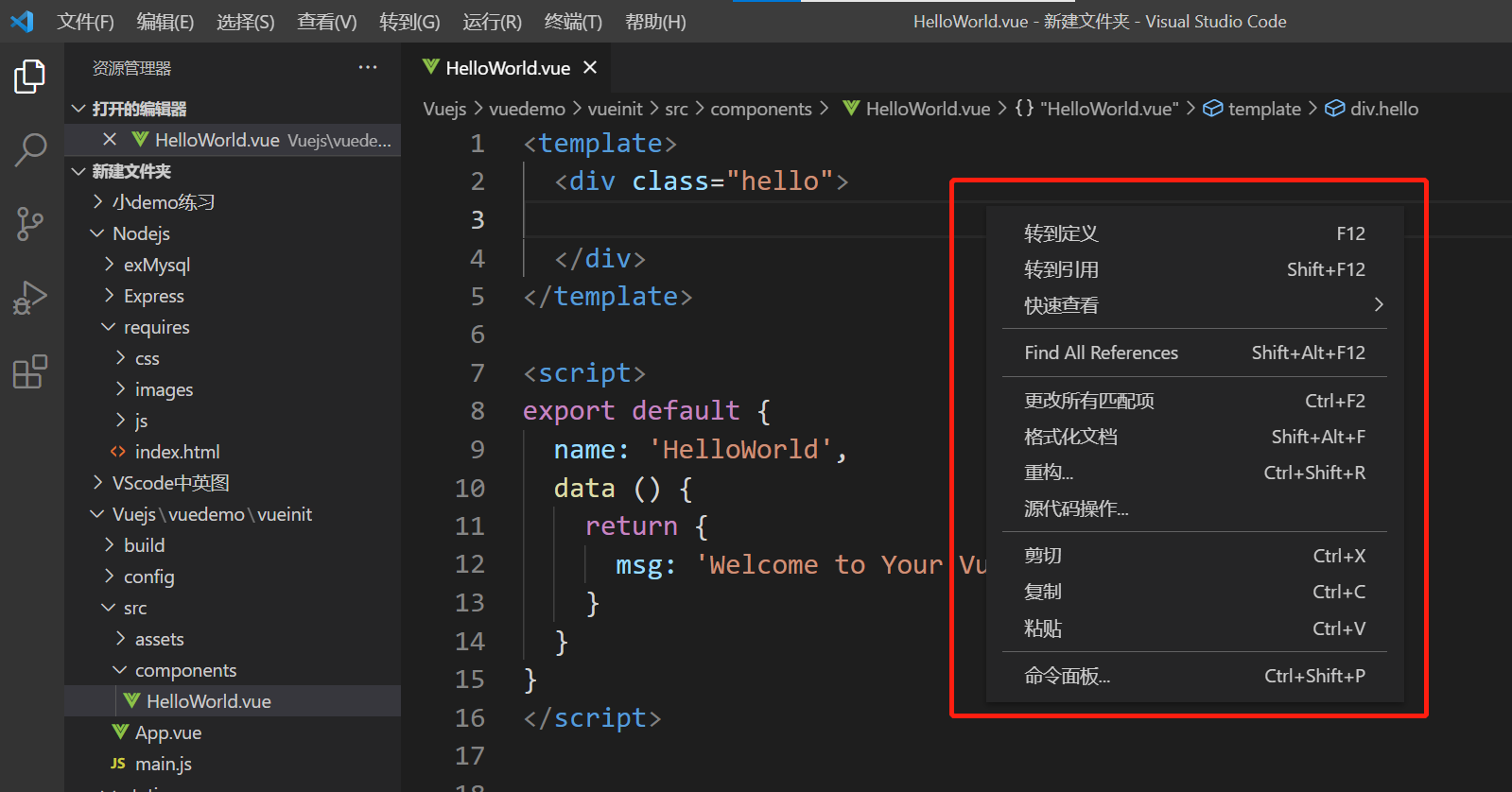The width and height of the screenshot is (1512, 792).
Task: Open the 编辑(E) menu
Action: (165, 21)
